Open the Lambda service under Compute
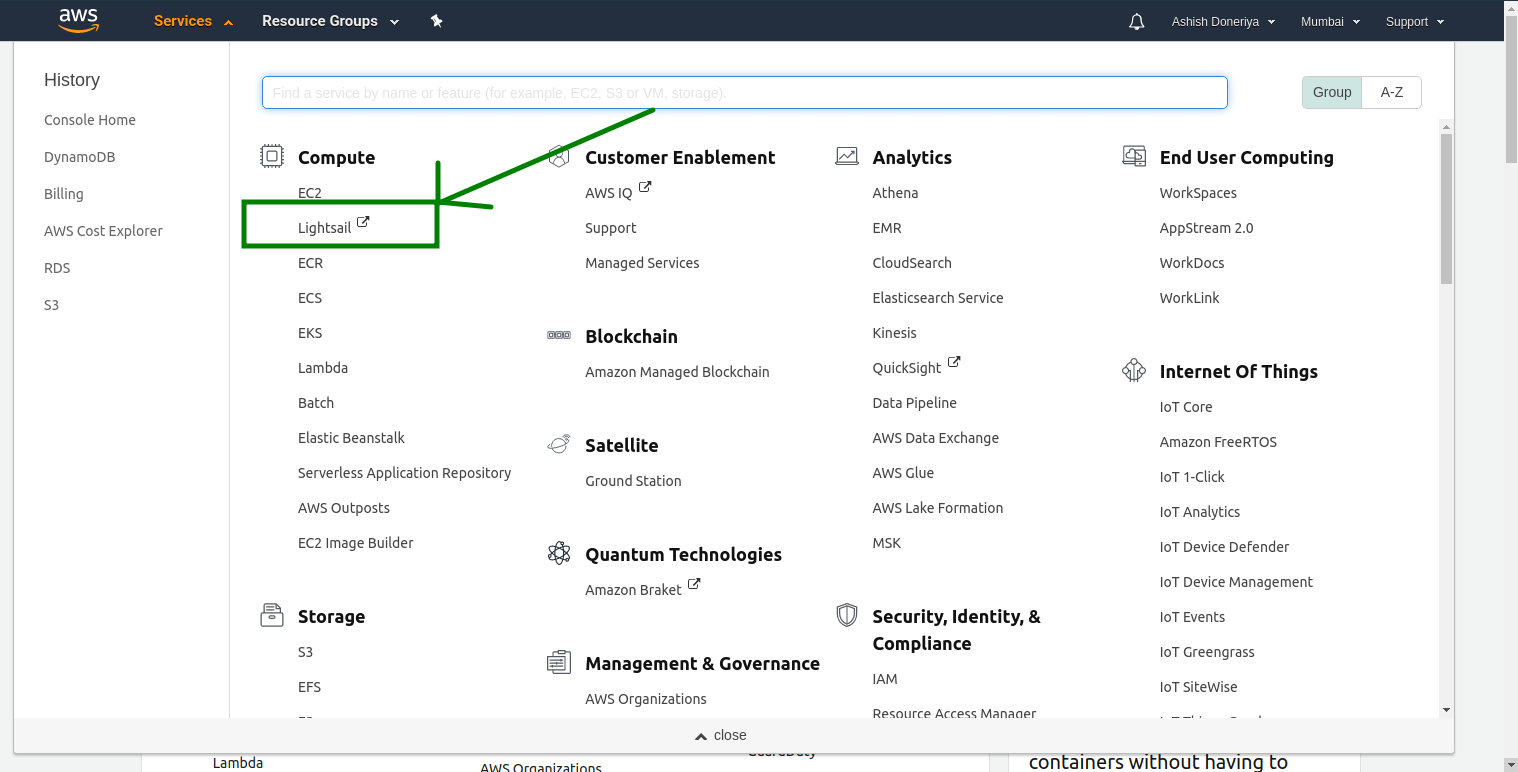Viewport: 1518px width, 772px height. coord(323,368)
